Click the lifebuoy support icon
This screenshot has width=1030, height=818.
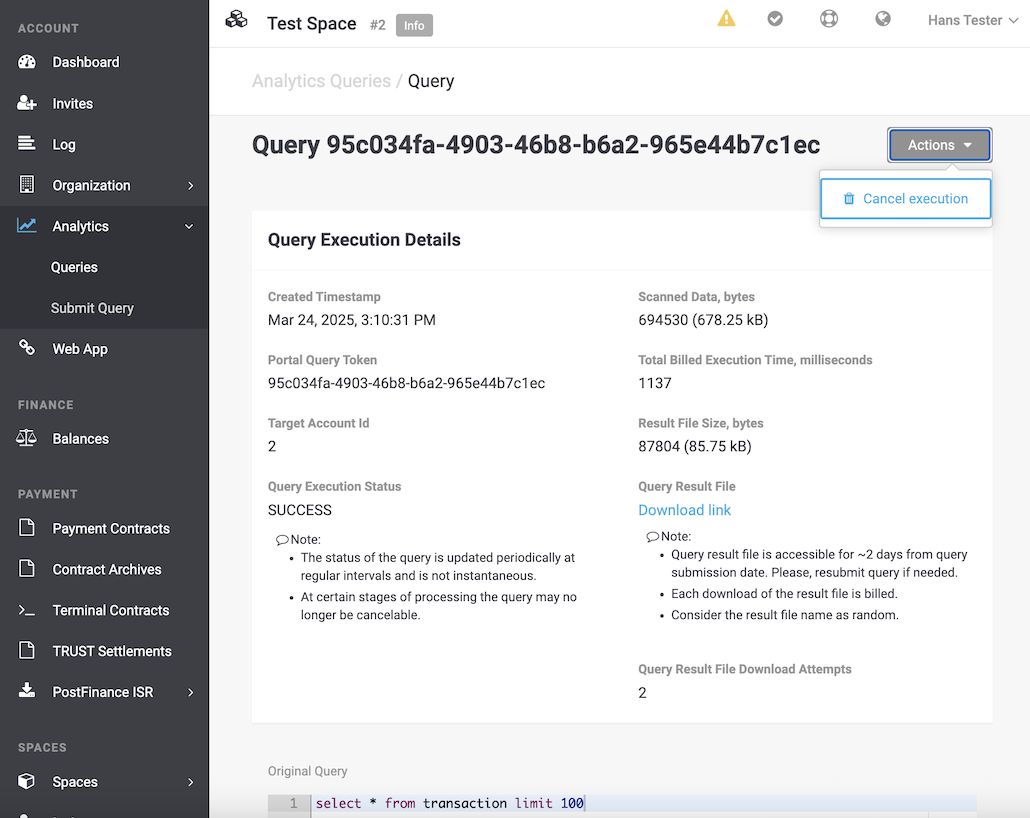coord(829,18)
